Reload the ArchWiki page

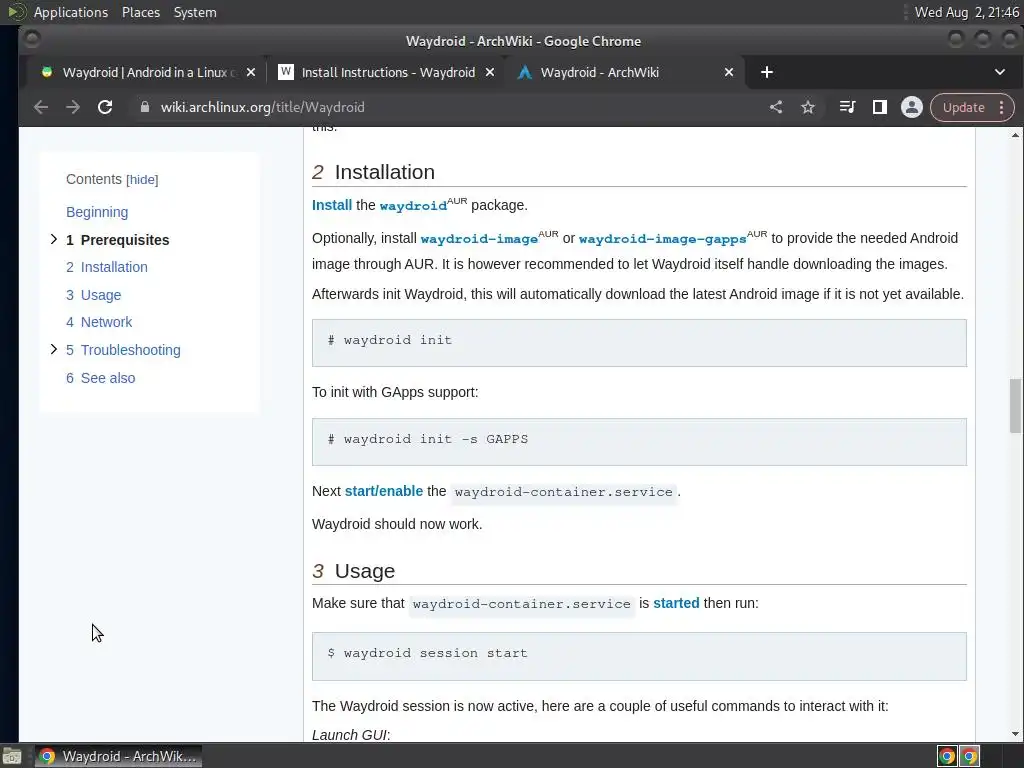point(105,107)
